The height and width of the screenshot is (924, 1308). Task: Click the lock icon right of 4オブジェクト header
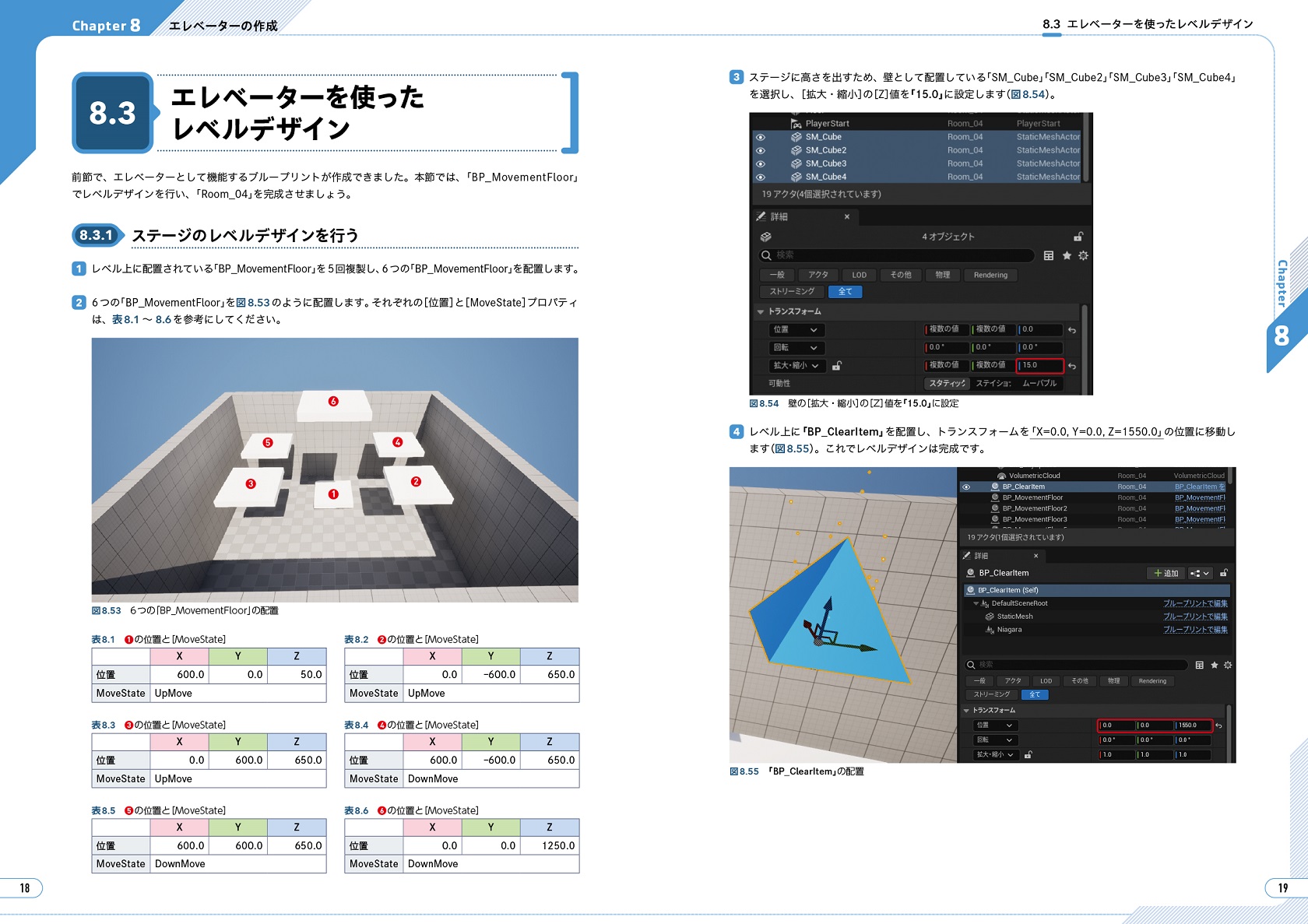point(1078,237)
